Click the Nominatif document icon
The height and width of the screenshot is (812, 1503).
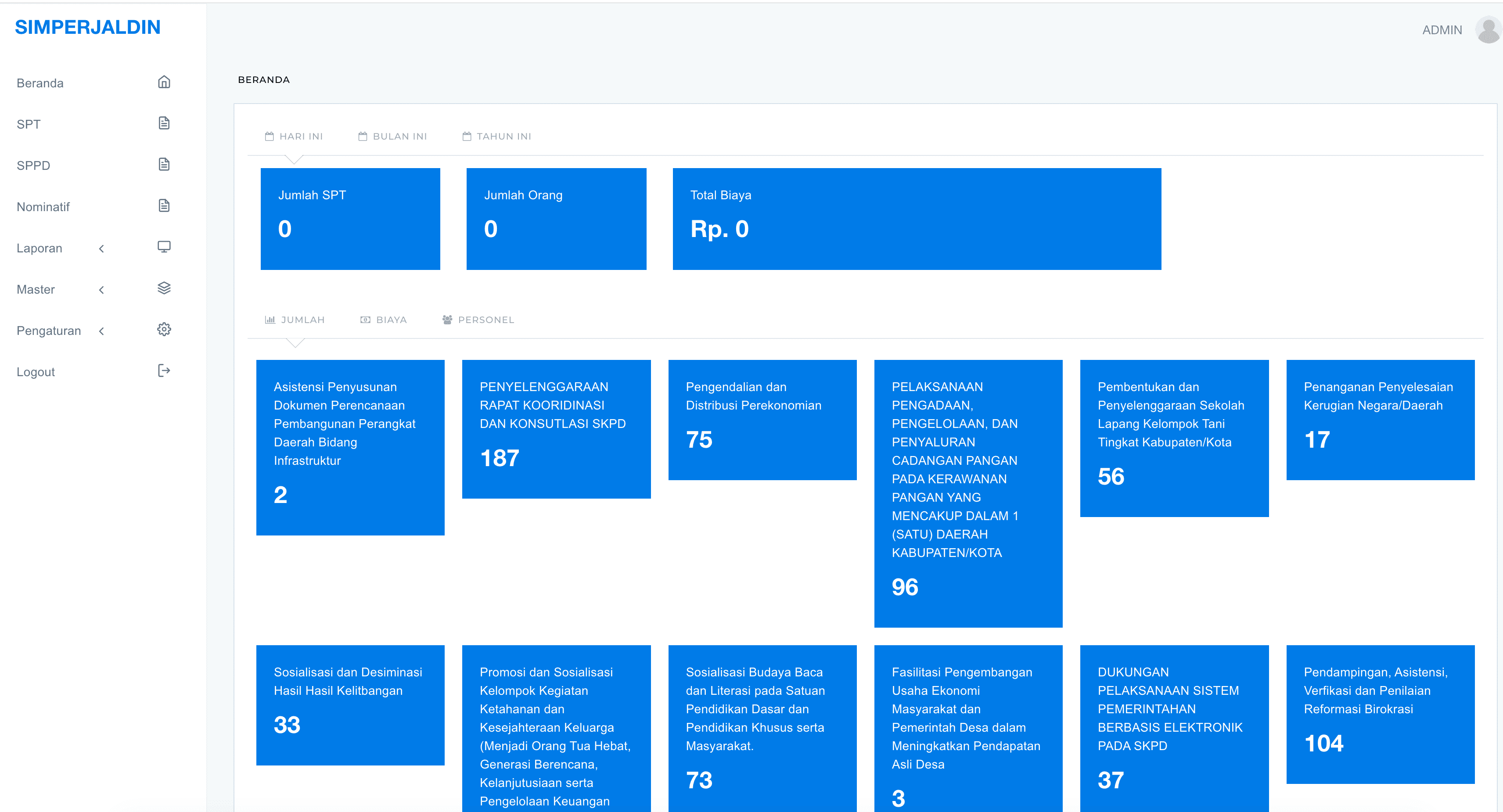tap(164, 206)
